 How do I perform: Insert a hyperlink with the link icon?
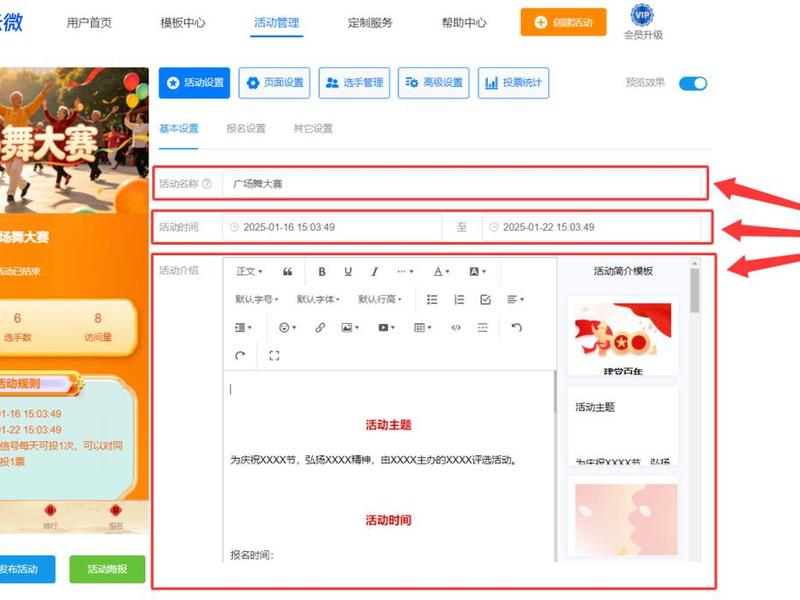[x=320, y=328]
